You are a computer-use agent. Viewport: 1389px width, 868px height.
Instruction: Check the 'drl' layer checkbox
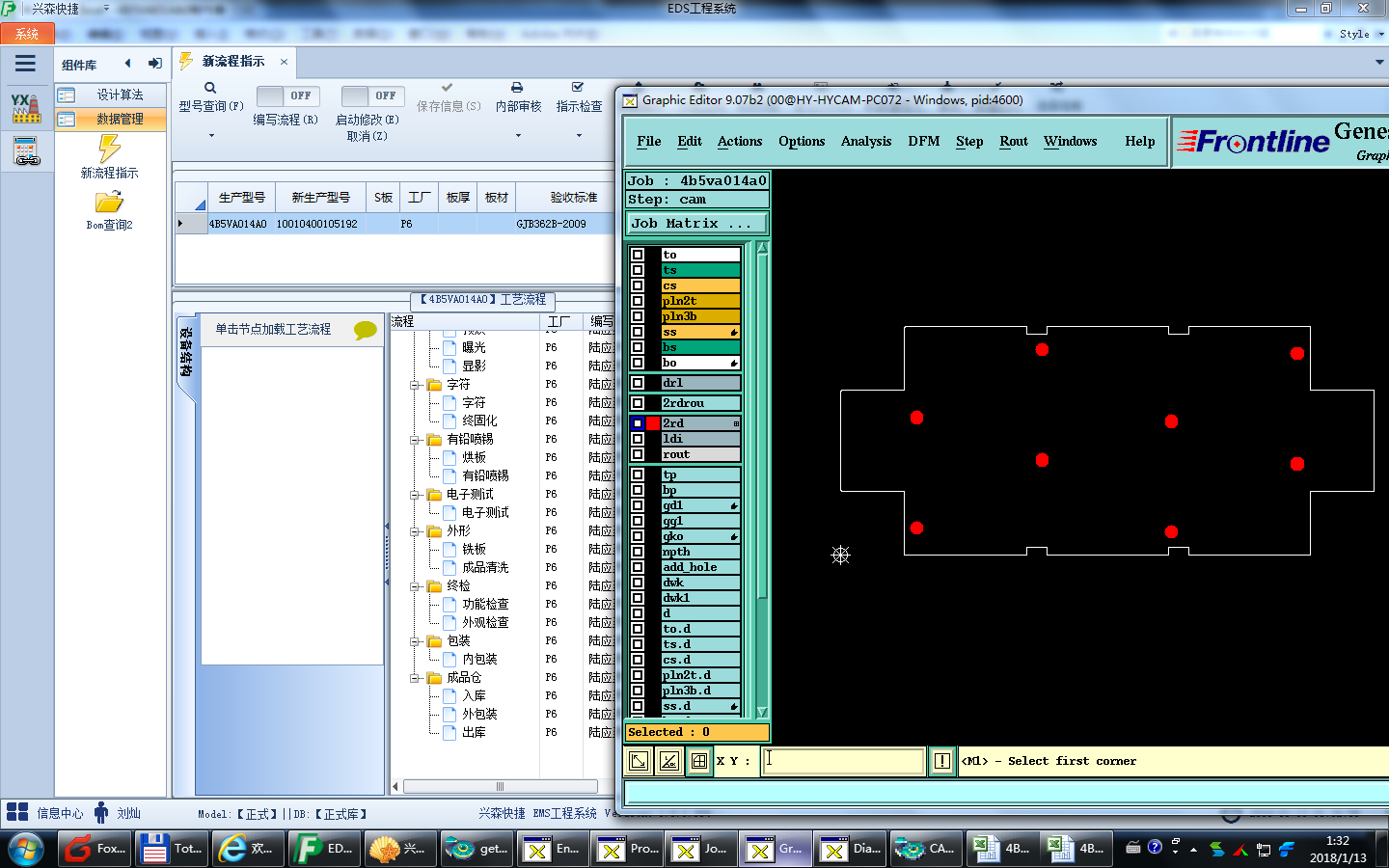point(638,383)
